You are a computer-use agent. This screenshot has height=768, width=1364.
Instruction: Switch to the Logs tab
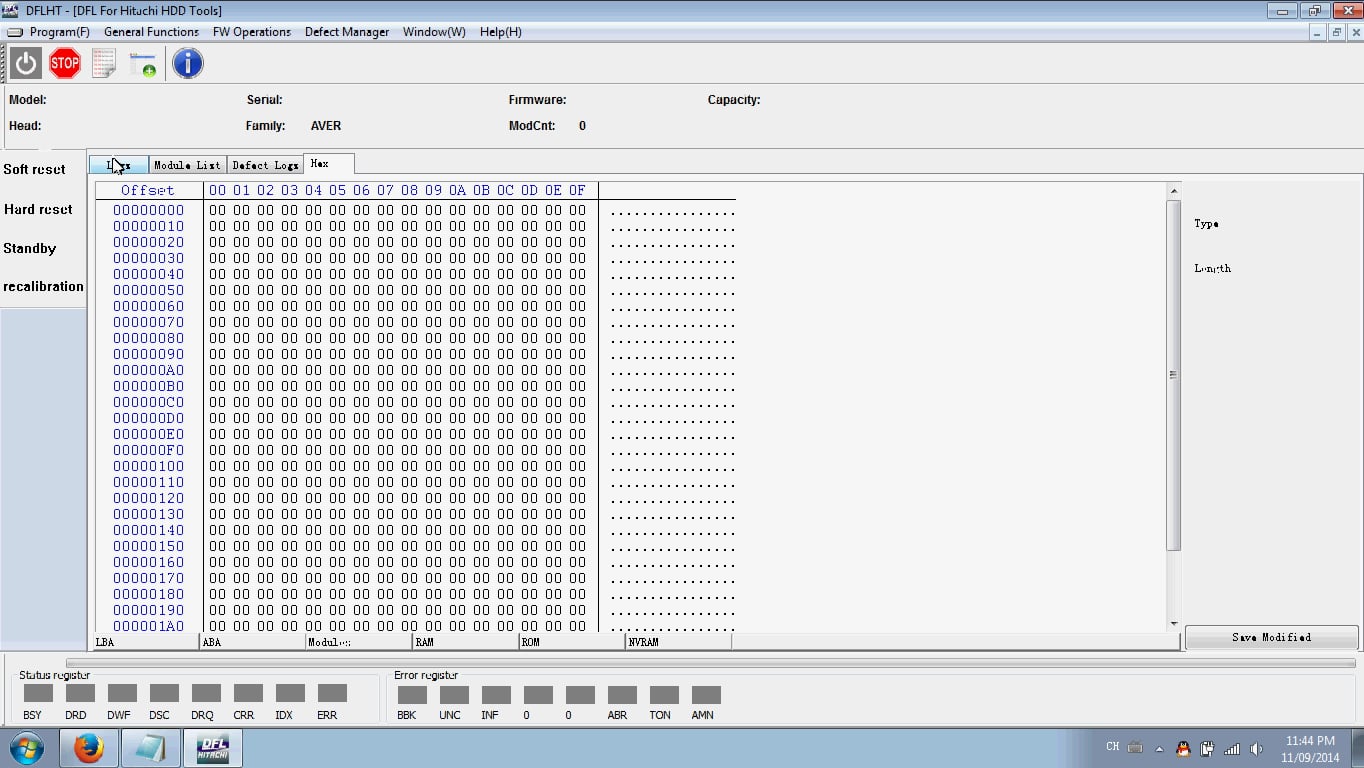click(x=119, y=165)
